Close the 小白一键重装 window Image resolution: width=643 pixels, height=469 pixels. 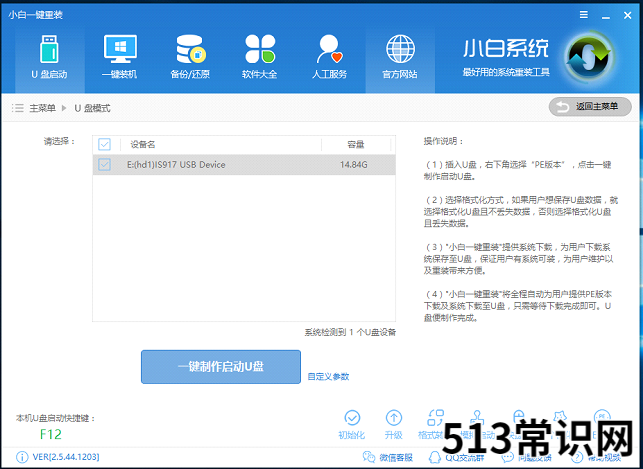627,16
